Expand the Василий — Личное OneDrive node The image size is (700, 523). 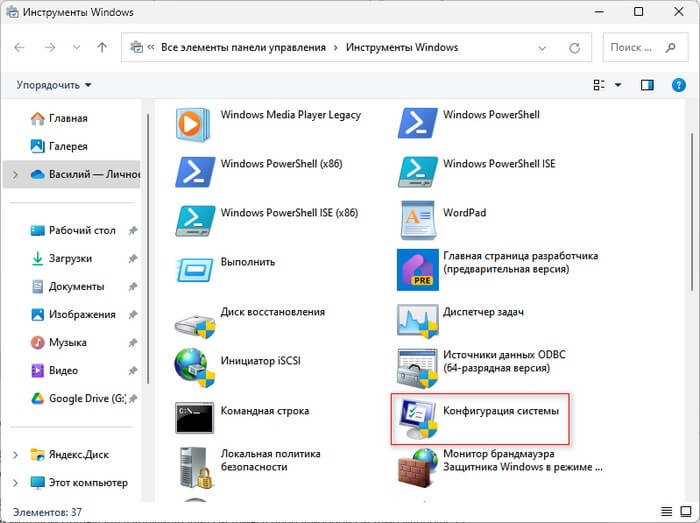(15, 174)
